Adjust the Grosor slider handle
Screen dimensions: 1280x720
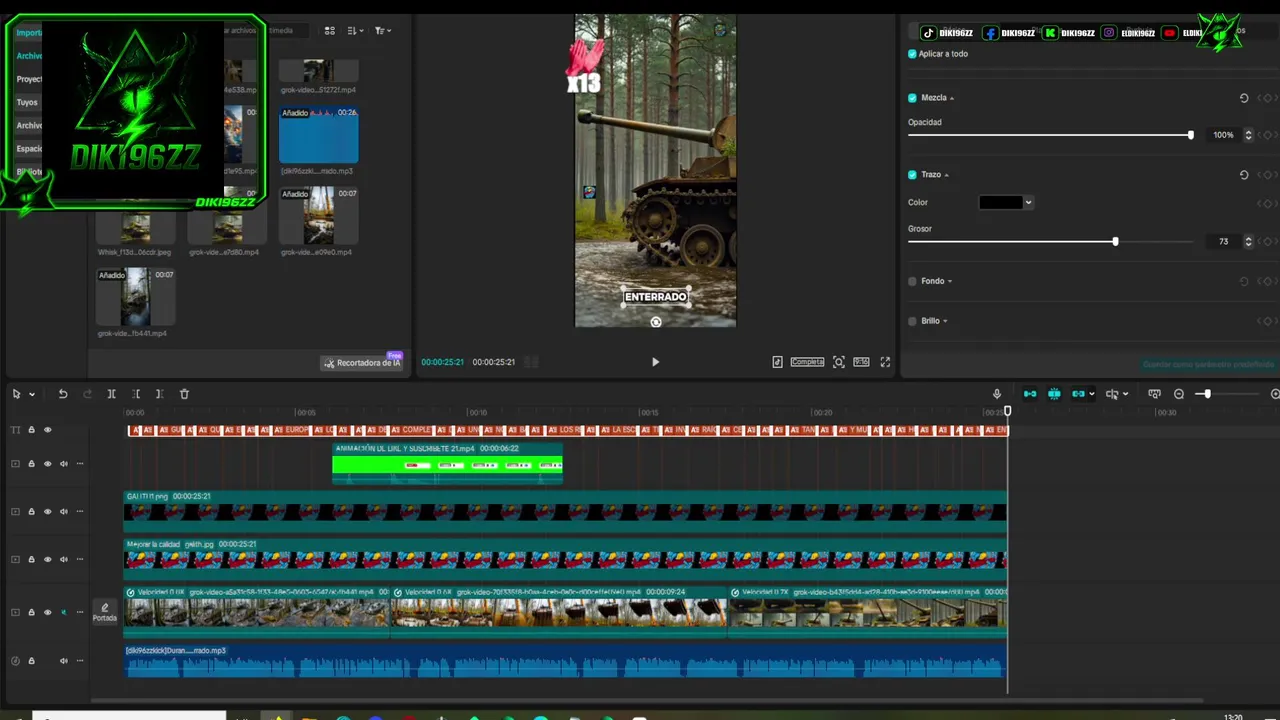[x=1115, y=242]
